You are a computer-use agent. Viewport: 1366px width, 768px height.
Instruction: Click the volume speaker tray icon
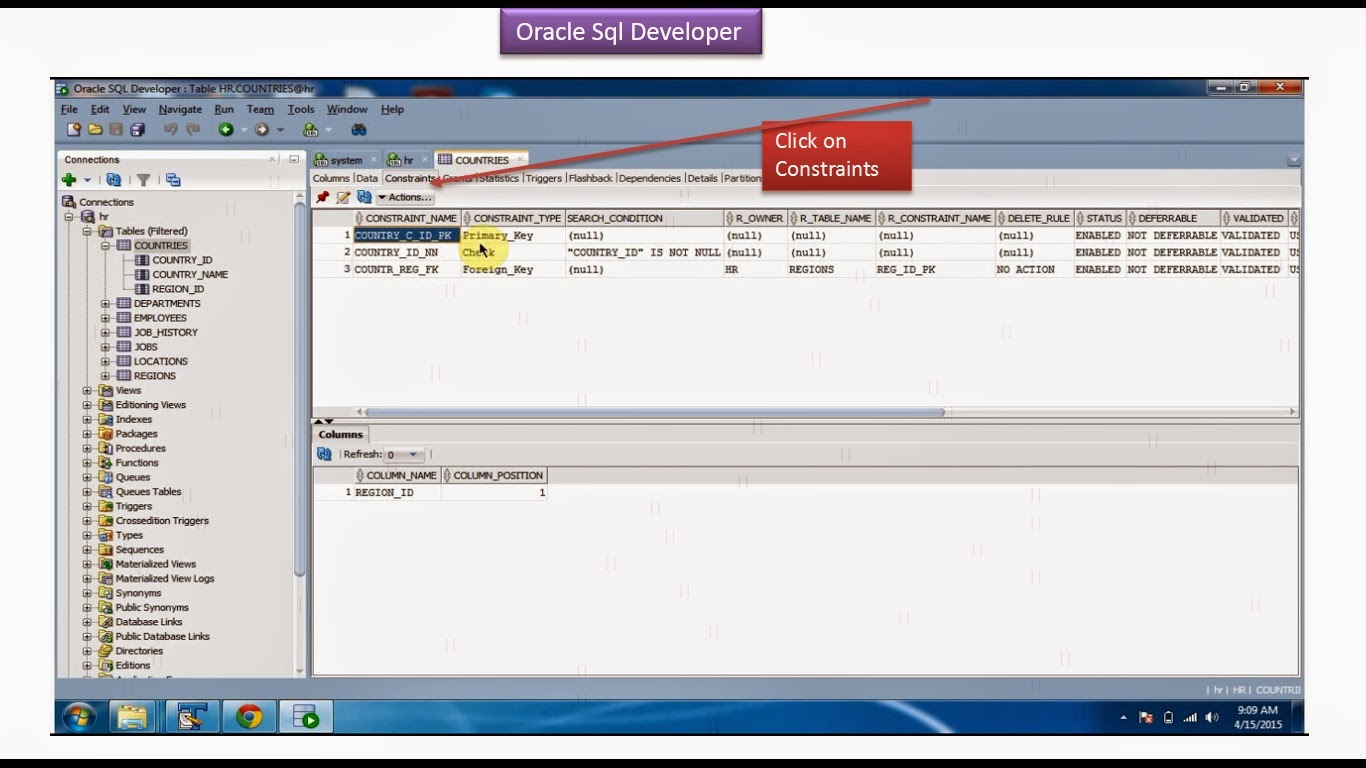(1212, 717)
